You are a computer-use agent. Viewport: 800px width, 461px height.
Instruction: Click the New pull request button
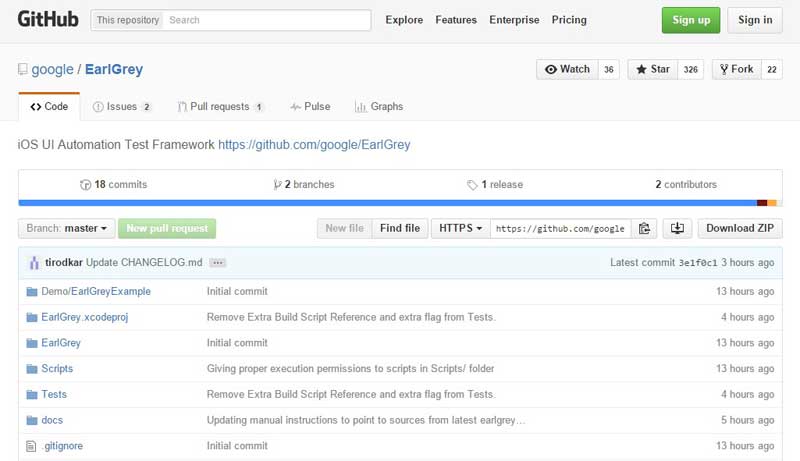[167, 228]
